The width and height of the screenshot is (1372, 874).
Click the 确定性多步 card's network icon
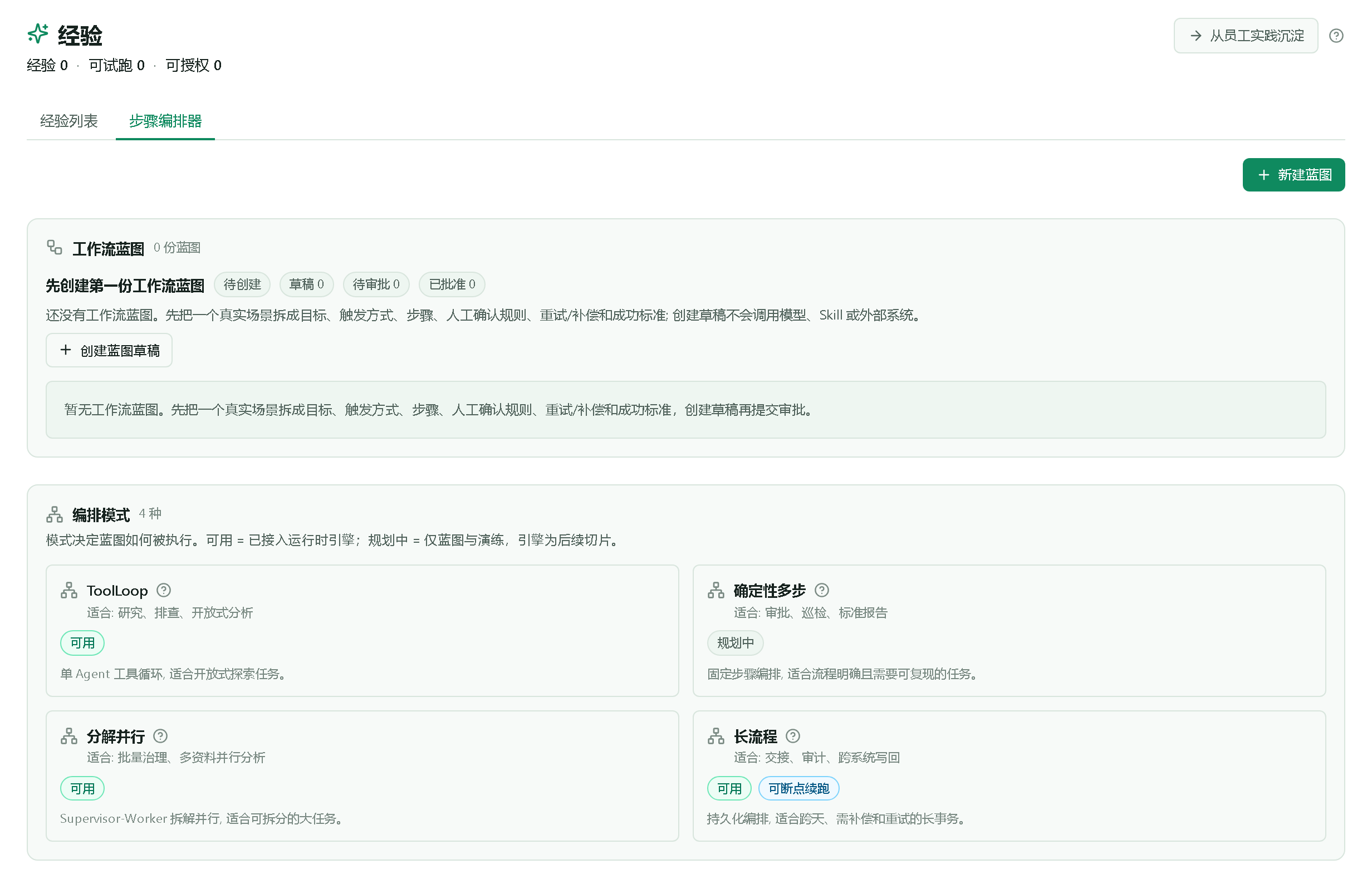(716, 590)
